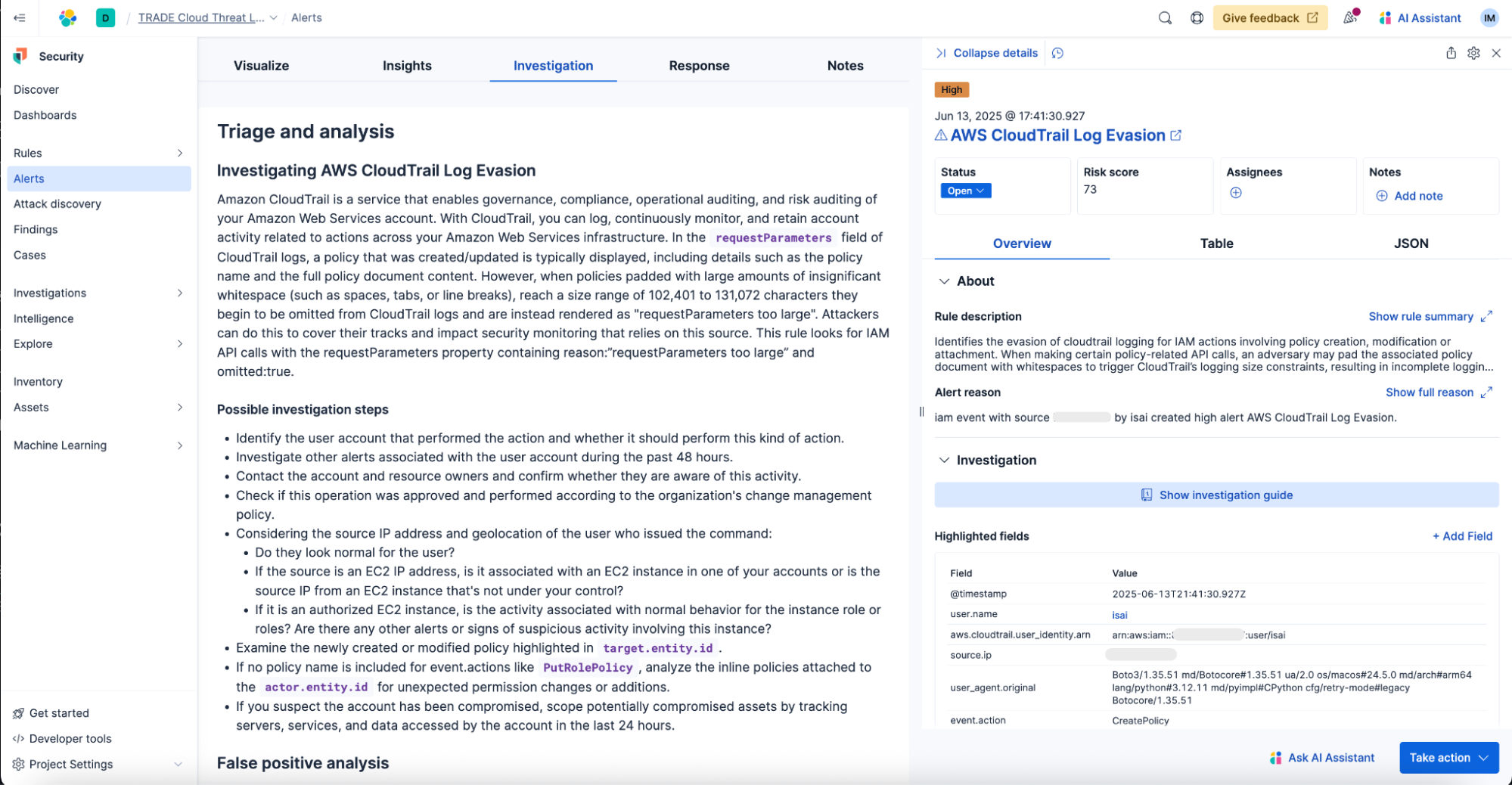The width and height of the screenshot is (1512, 785).
Task: Click Show investigation guide button
Action: tap(1216, 495)
